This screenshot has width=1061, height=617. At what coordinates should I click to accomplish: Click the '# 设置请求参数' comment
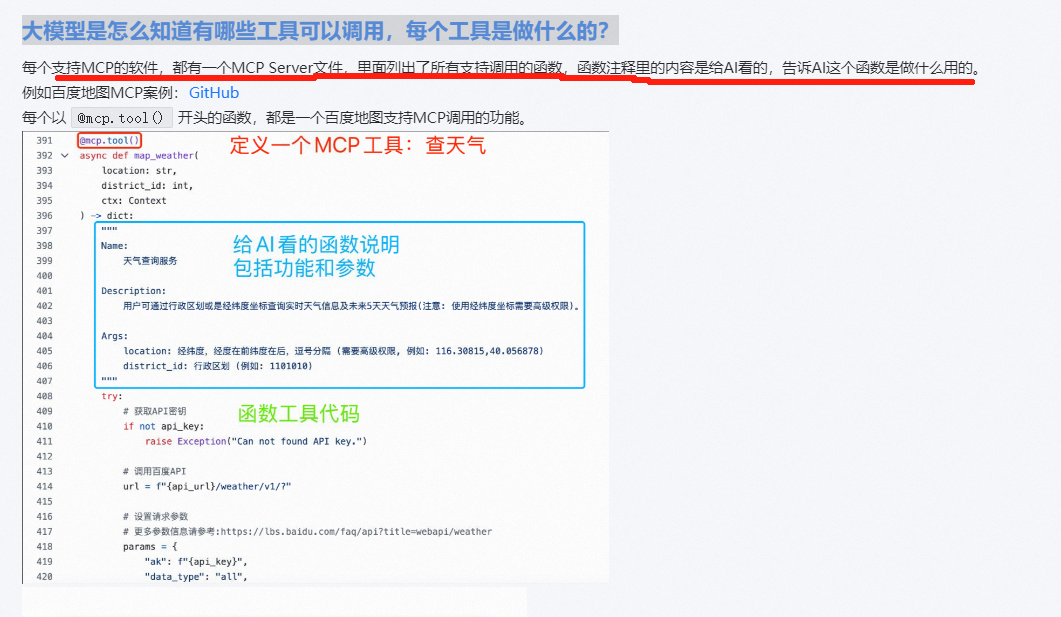(156, 516)
